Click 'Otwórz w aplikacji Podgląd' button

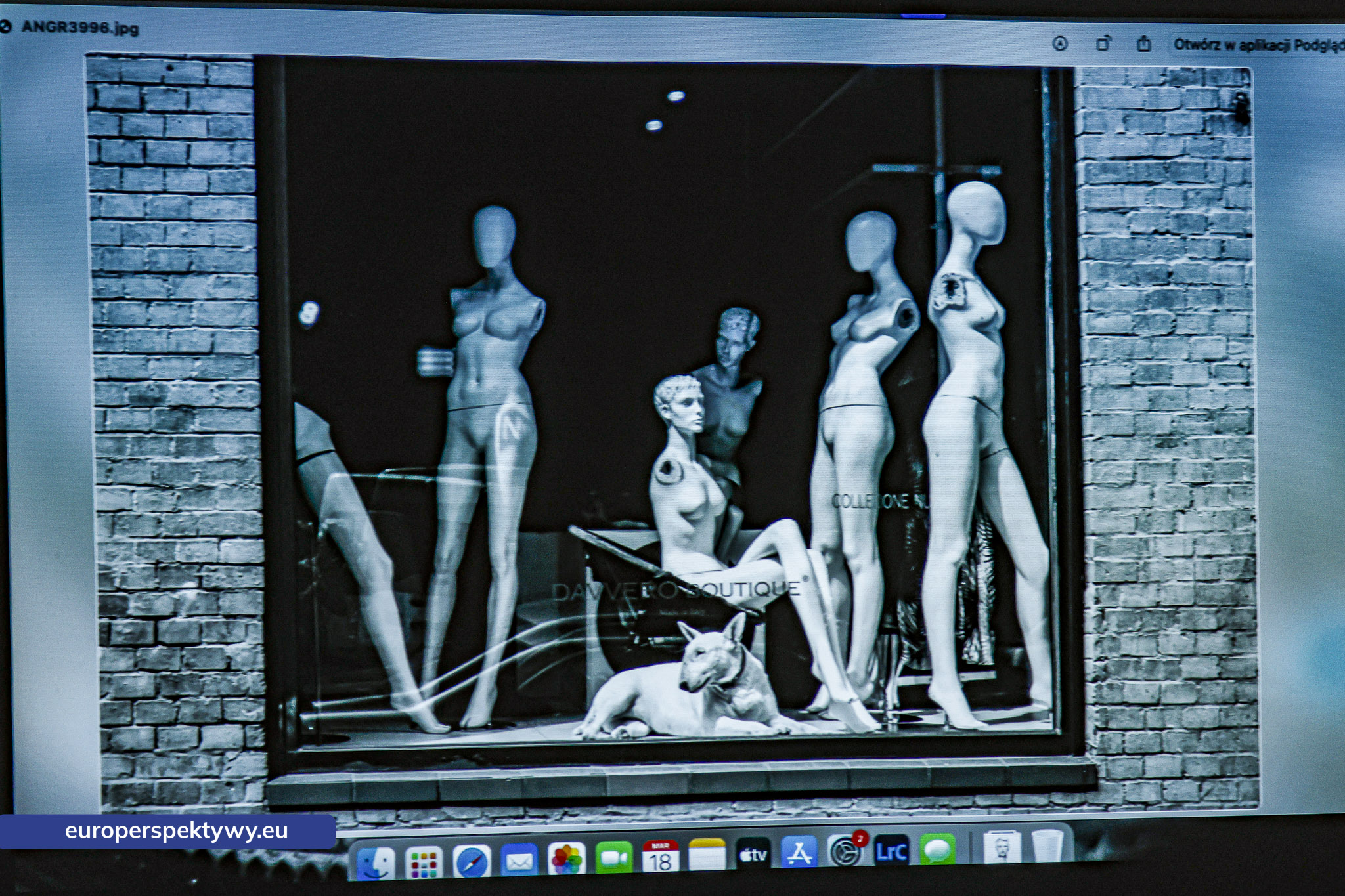pyautogui.click(x=1258, y=45)
